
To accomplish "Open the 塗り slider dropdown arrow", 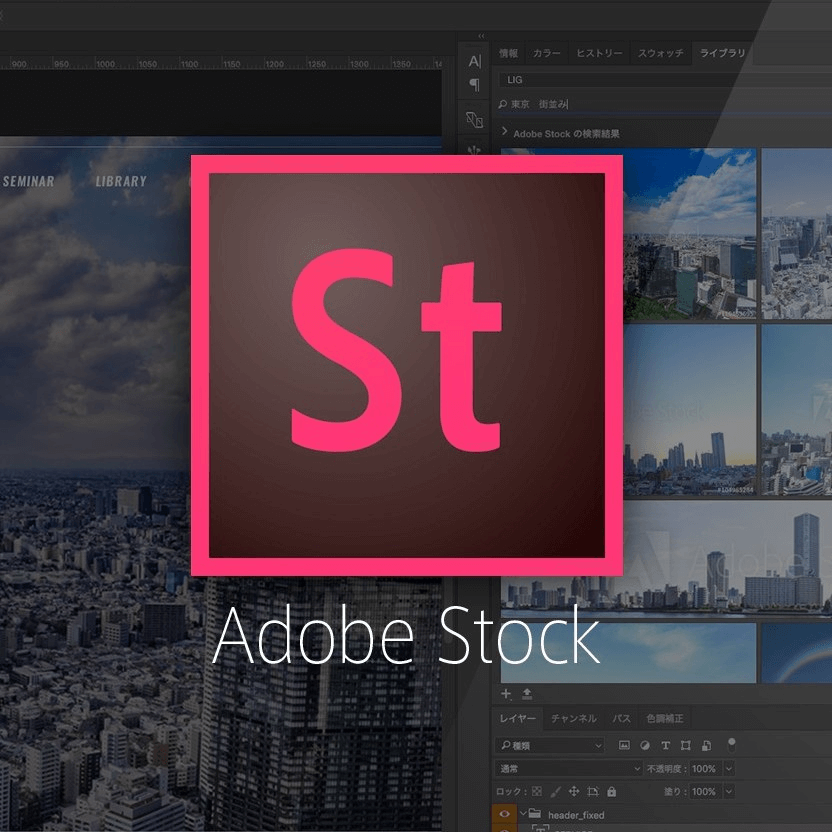I will (x=729, y=791).
